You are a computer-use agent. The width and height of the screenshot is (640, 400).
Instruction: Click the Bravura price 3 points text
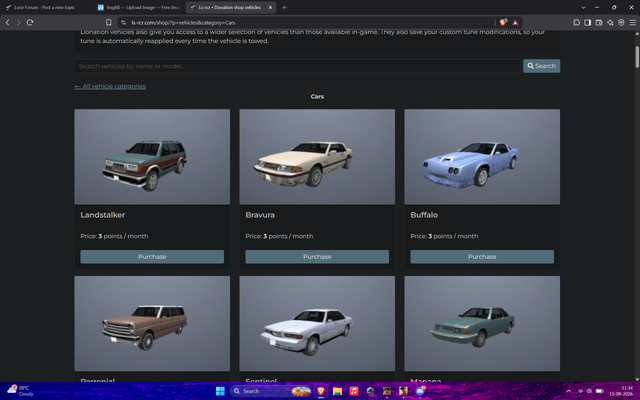pos(279,236)
